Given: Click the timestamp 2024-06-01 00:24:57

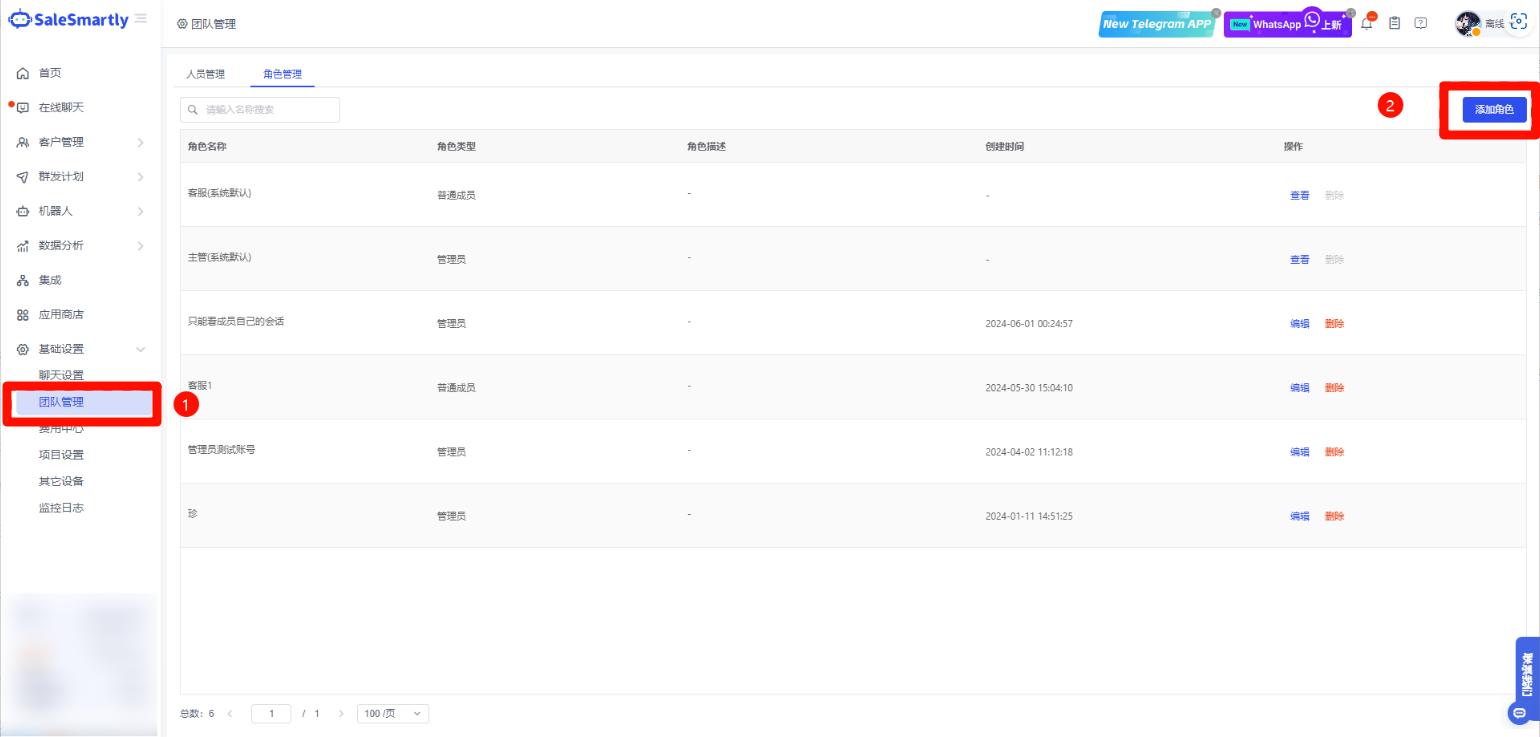Looking at the screenshot, I should [x=1029, y=324].
